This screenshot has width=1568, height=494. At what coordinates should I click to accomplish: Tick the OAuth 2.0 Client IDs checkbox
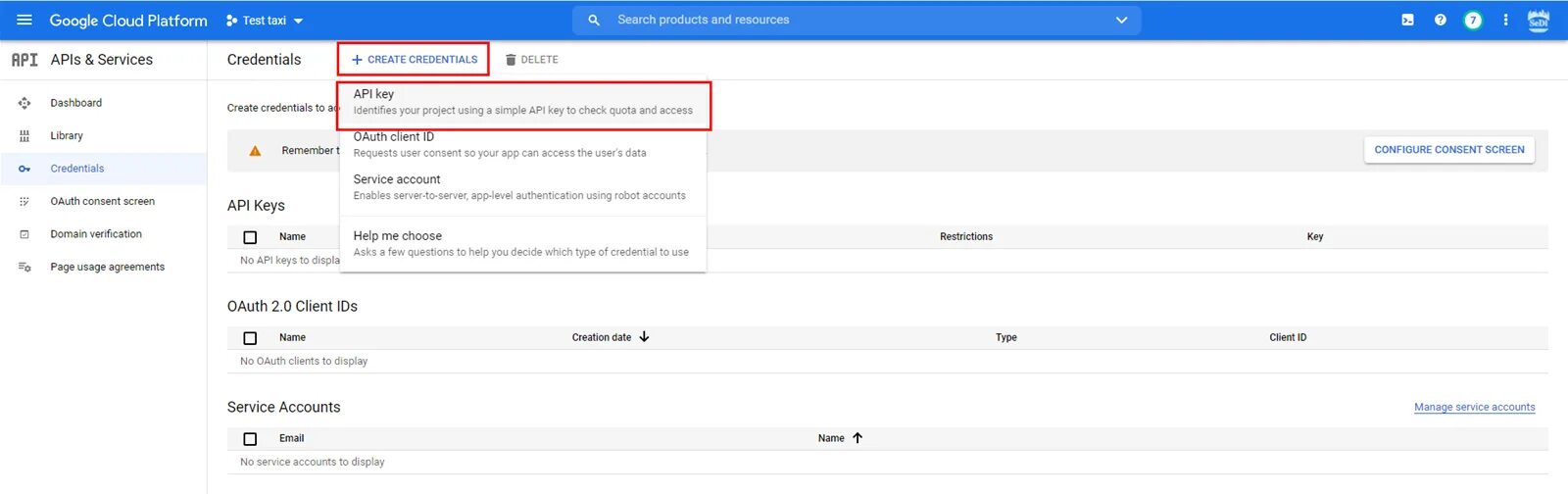coord(250,338)
